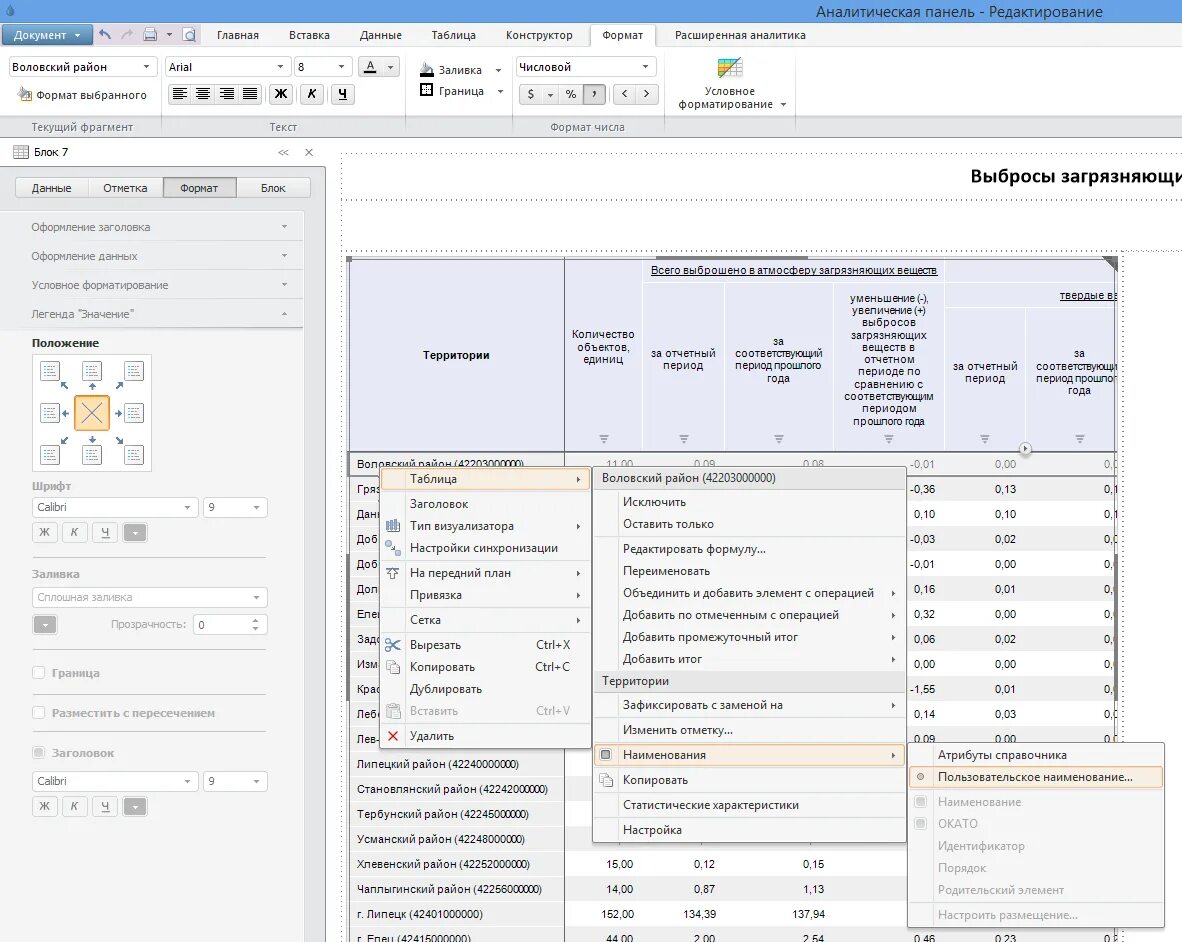Click the scissors Вырезать context menu item
This screenshot has height=942, width=1182.
[x=434, y=645]
